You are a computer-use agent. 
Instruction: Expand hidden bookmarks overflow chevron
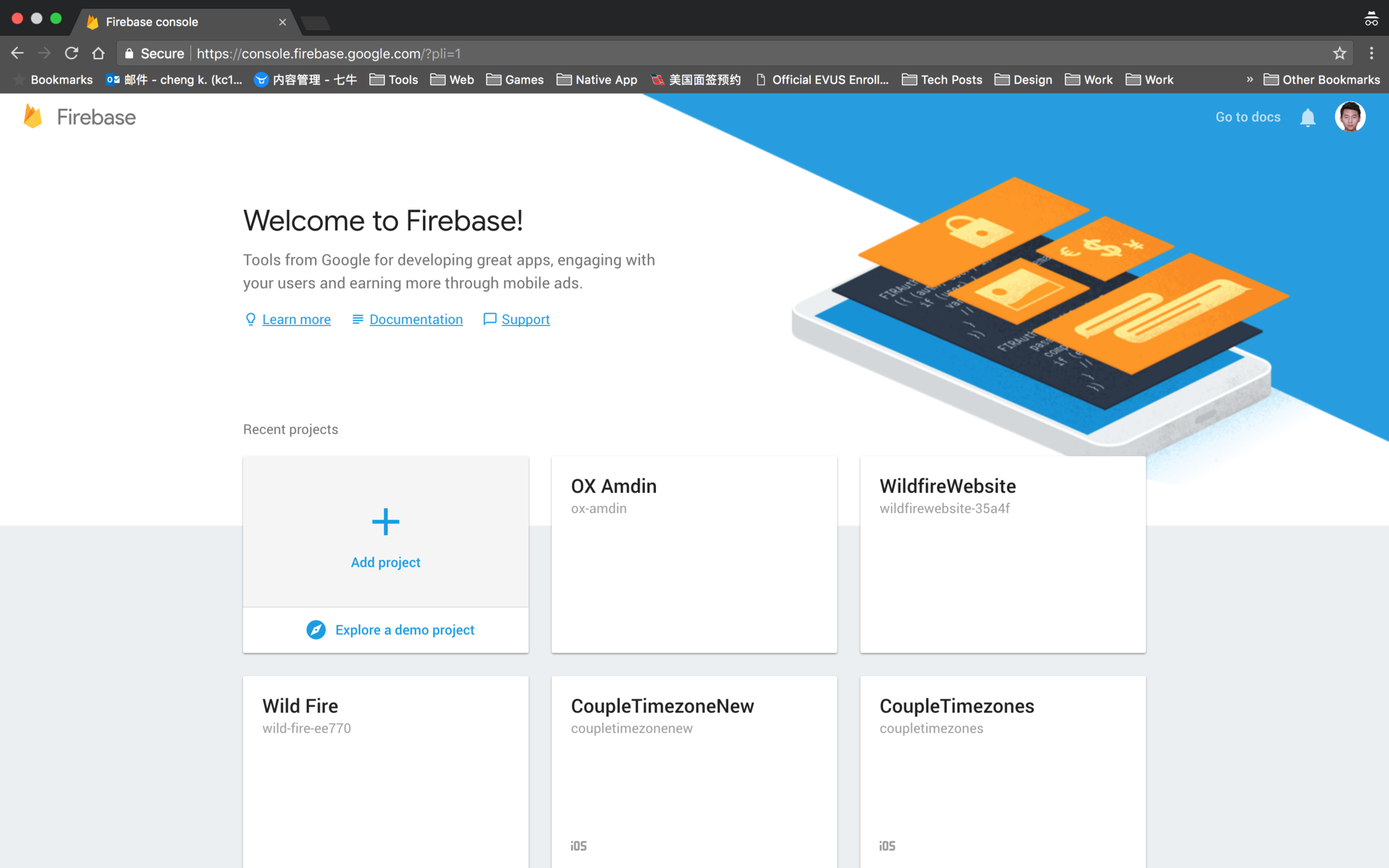coord(1249,80)
